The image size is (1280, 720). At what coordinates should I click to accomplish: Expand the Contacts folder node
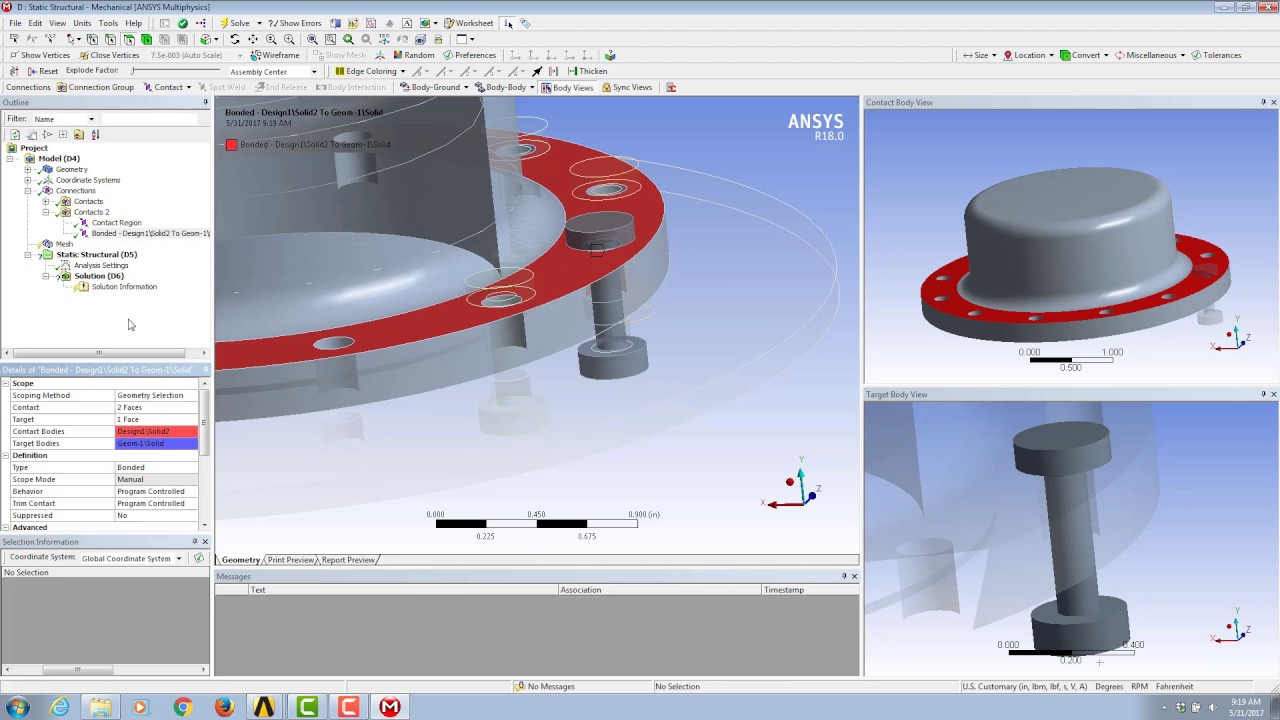click(x=46, y=201)
